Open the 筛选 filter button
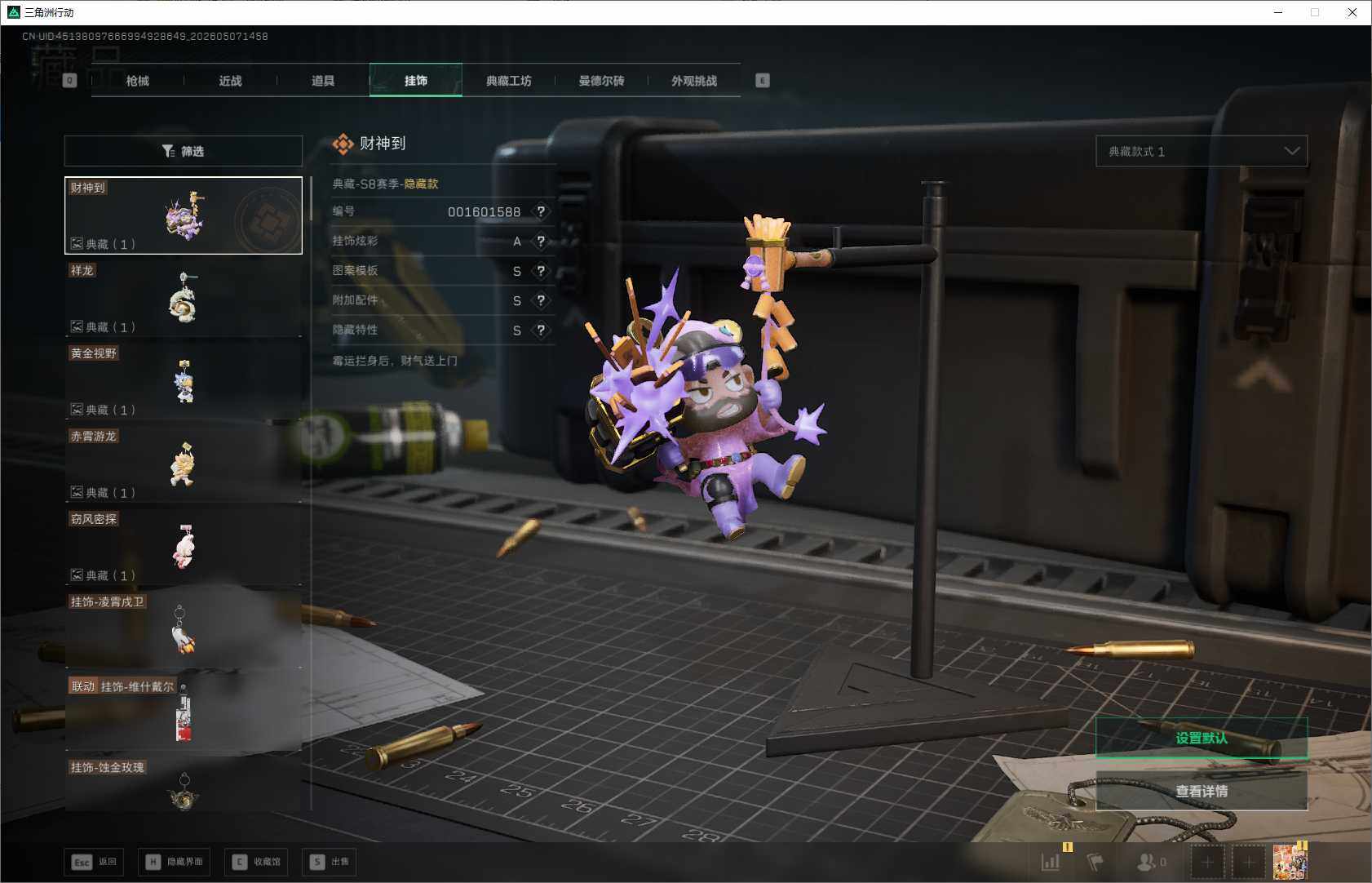The height and width of the screenshot is (883, 1372). [x=184, y=151]
